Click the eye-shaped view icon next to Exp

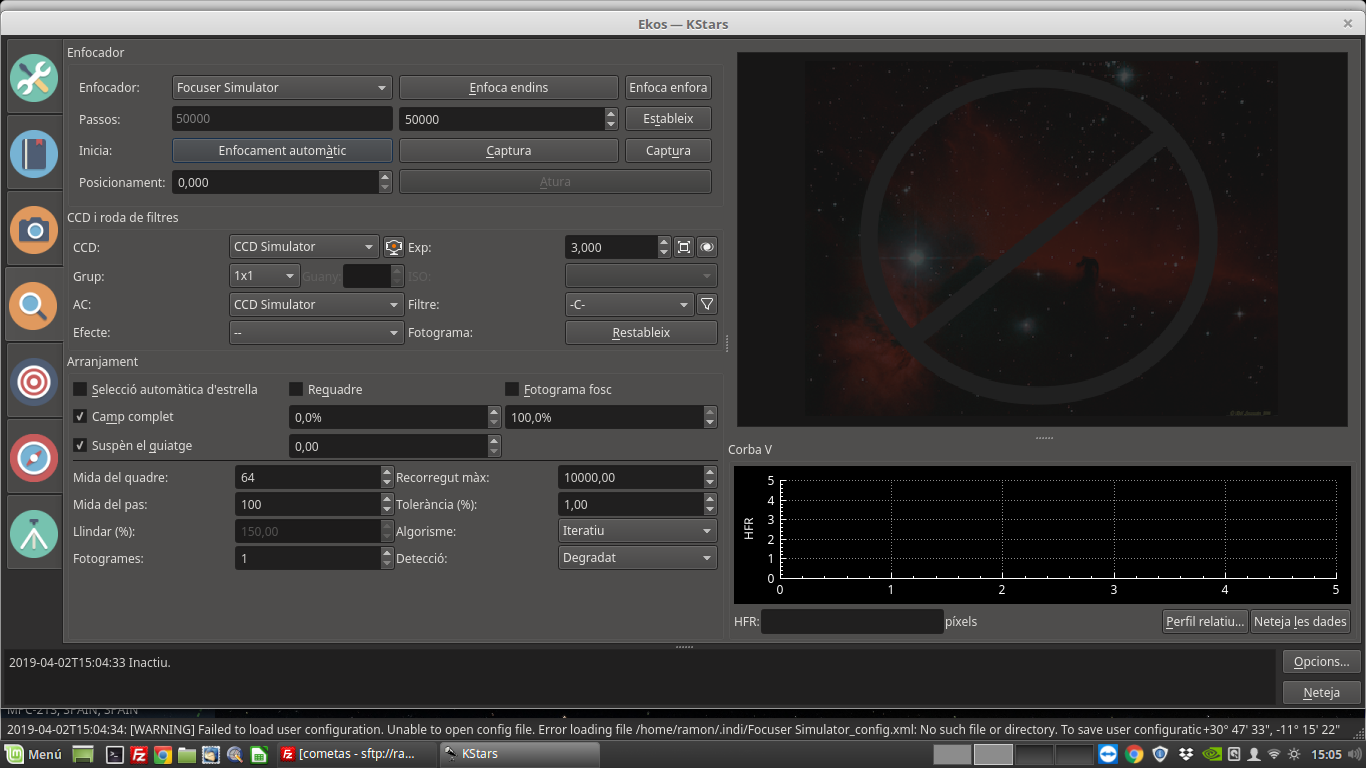tap(707, 247)
